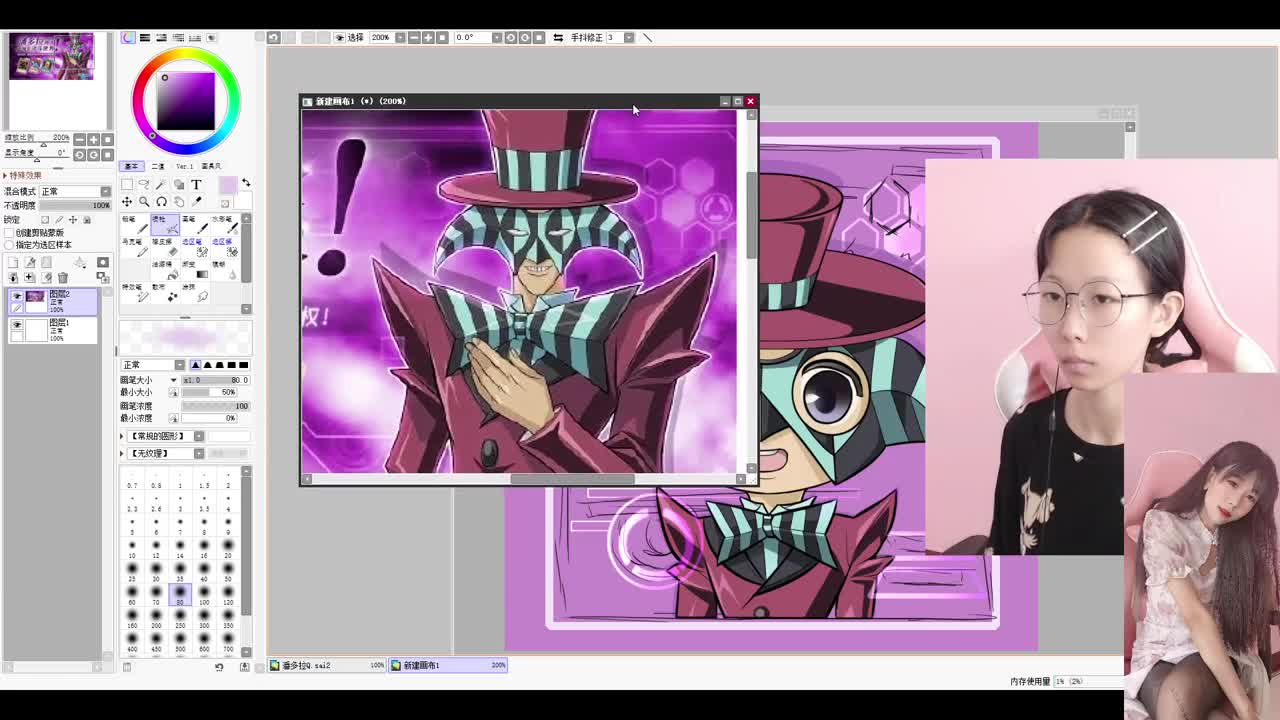Delete layer with trash icon
The width and height of the screenshot is (1280, 720).
[63, 277]
